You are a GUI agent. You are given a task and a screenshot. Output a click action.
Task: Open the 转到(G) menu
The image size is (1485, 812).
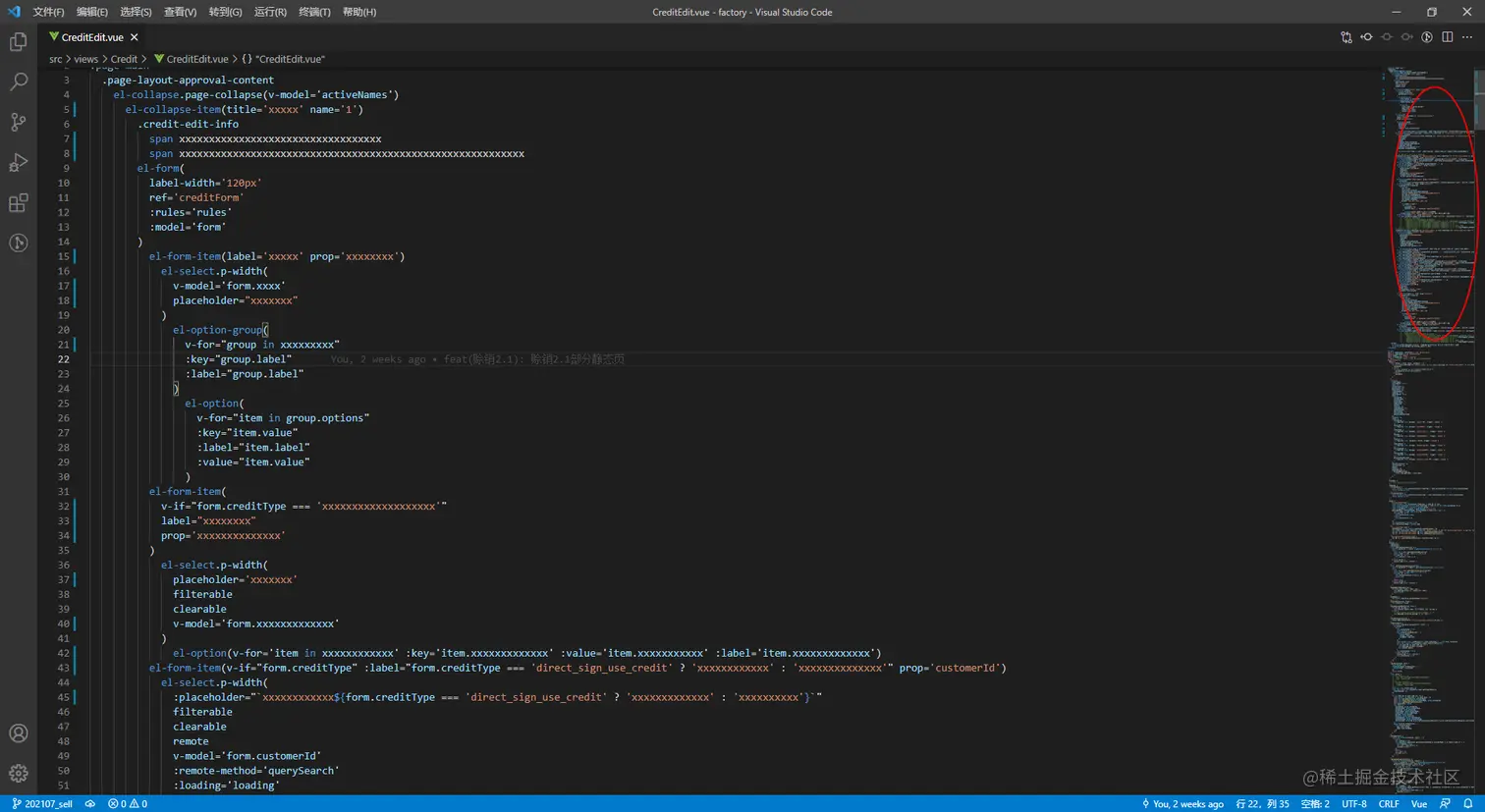(x=225, y=12)
